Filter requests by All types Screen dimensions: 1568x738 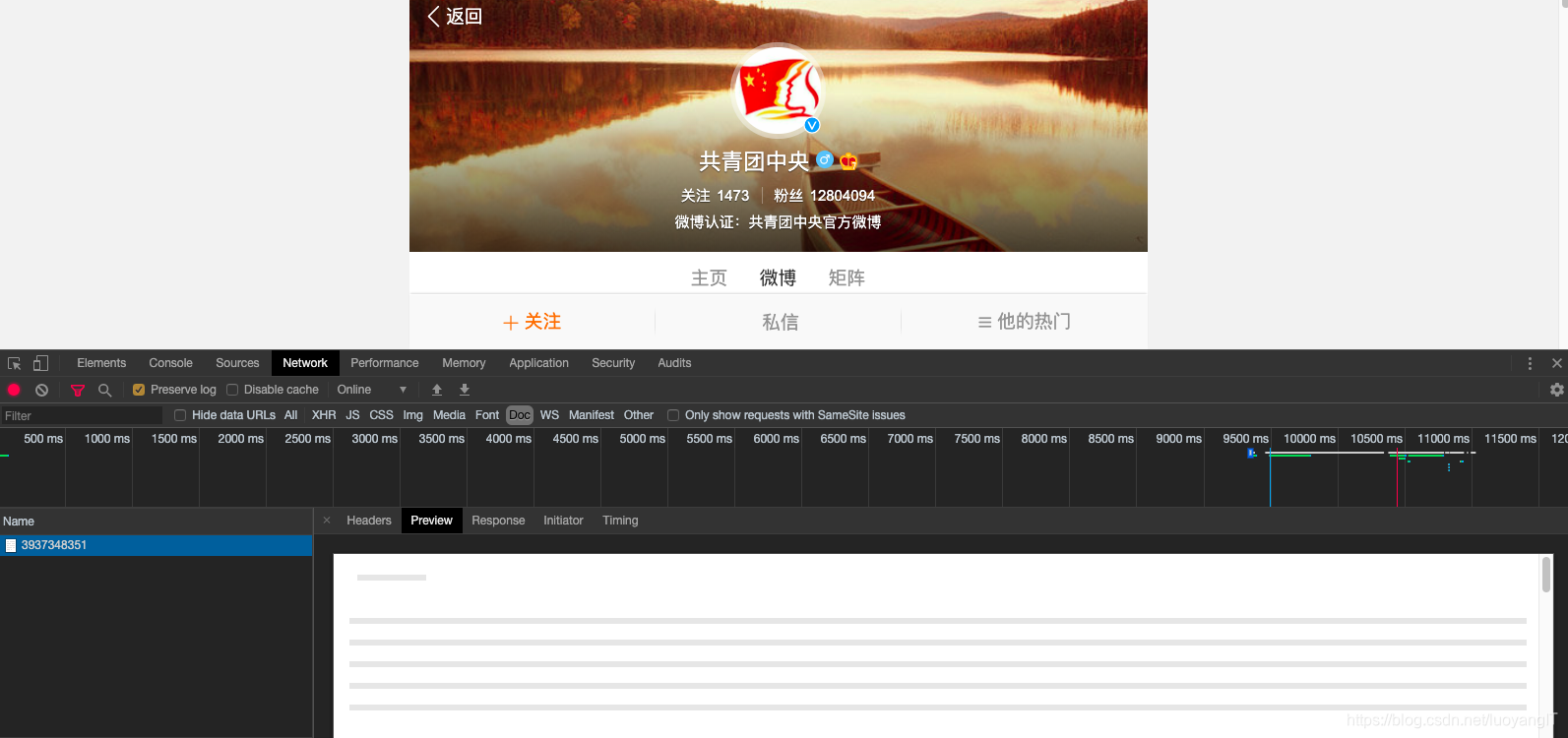tap(290, 415)
